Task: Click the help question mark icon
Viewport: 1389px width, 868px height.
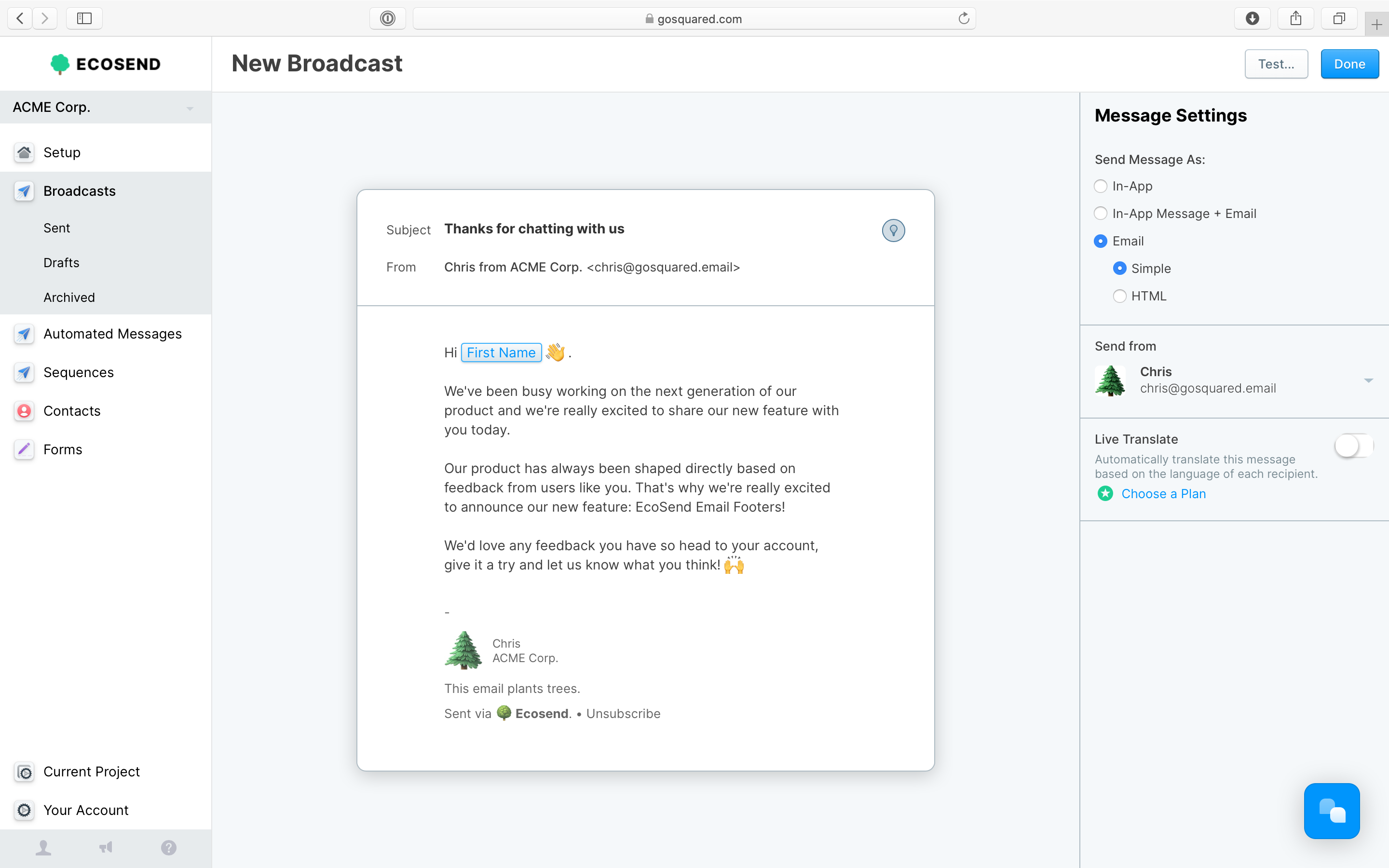Action: 169,848
